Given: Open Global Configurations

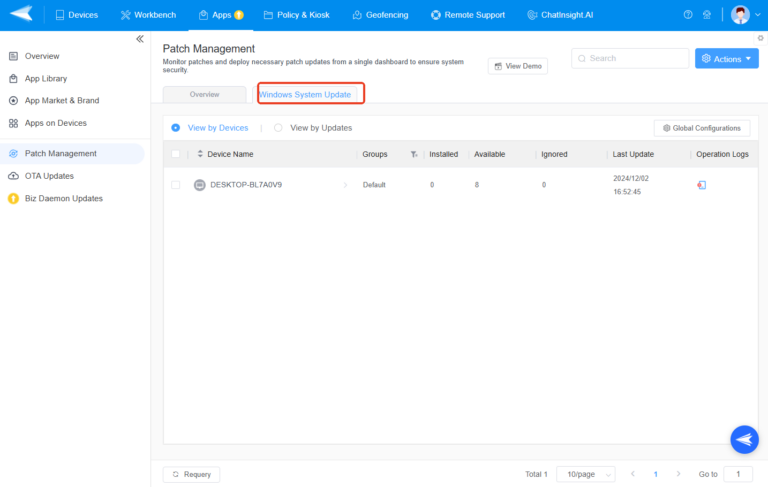Looking at the screenshot, I should 702,128.
